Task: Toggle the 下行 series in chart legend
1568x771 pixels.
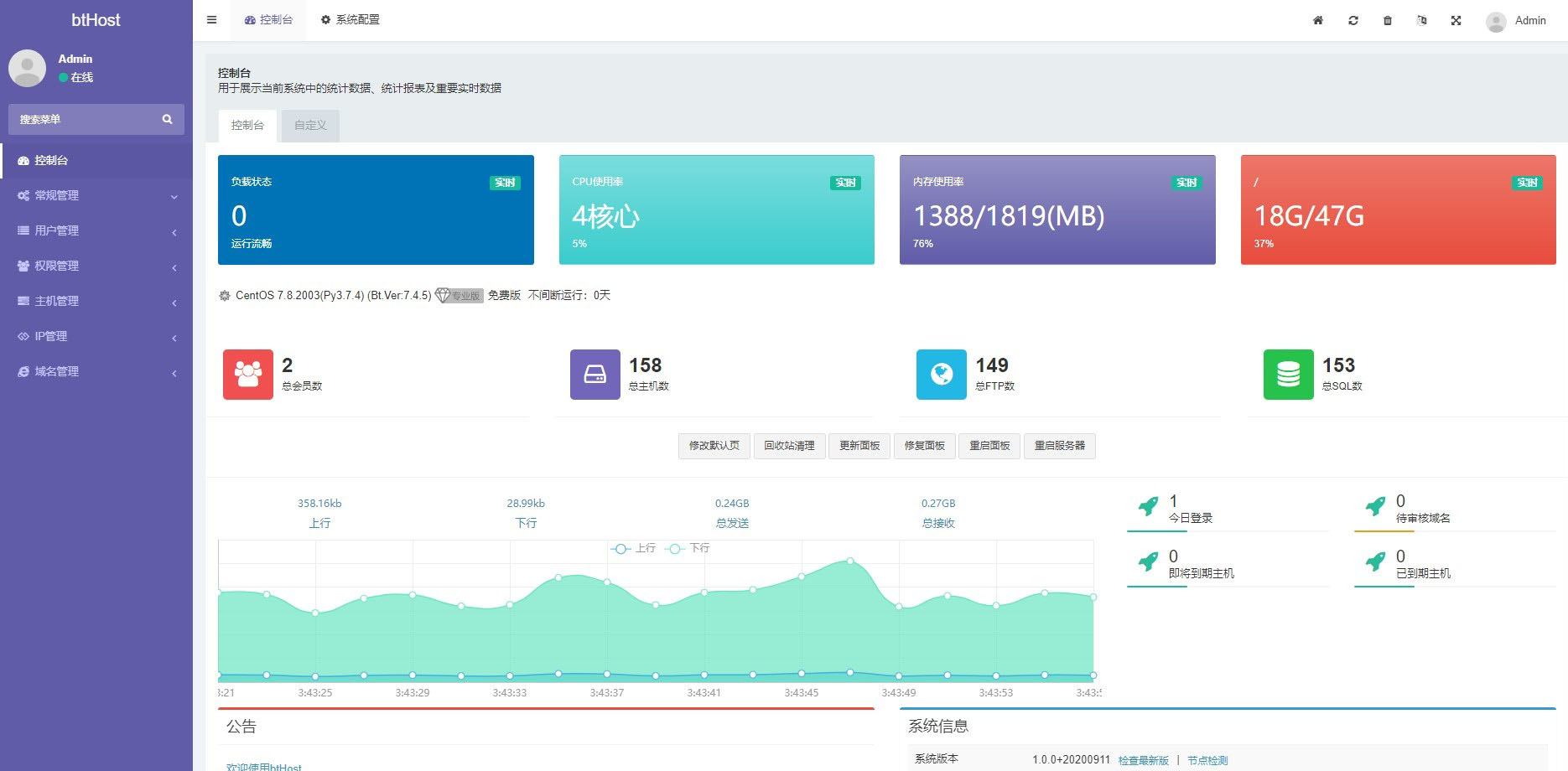Action: [x=688, y=548]
